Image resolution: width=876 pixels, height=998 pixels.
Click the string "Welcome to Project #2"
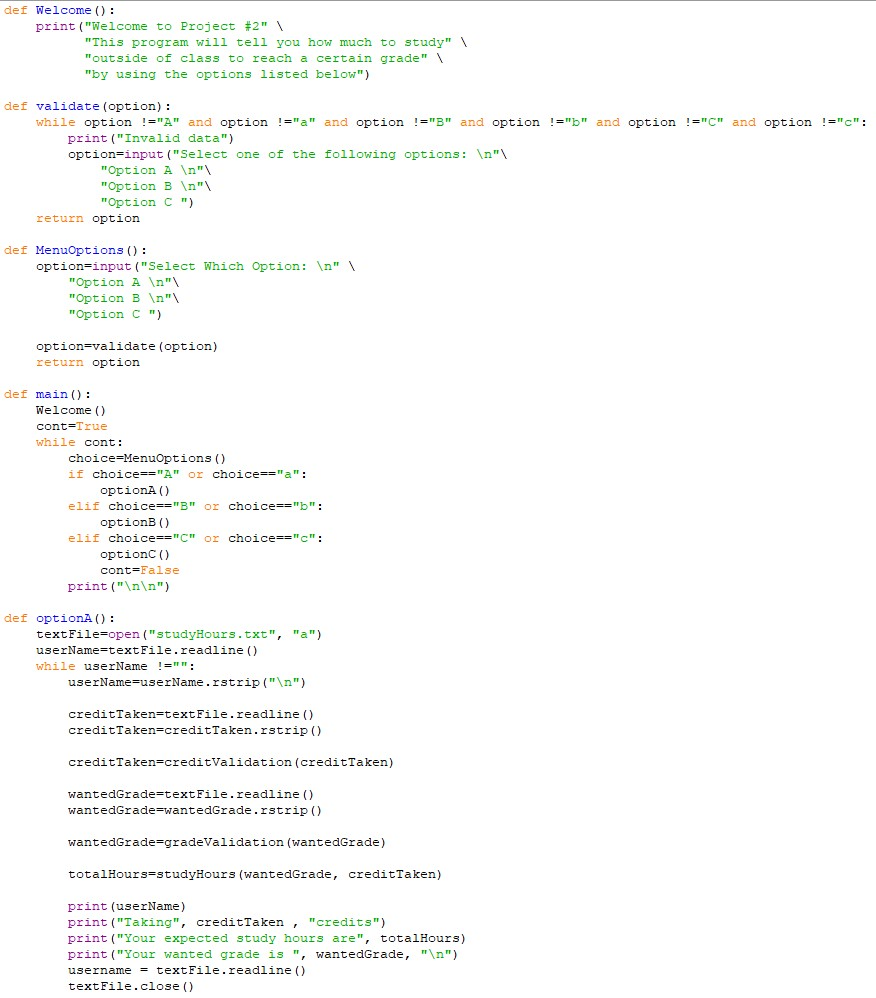pyautogui.click(x=176, y=26)
